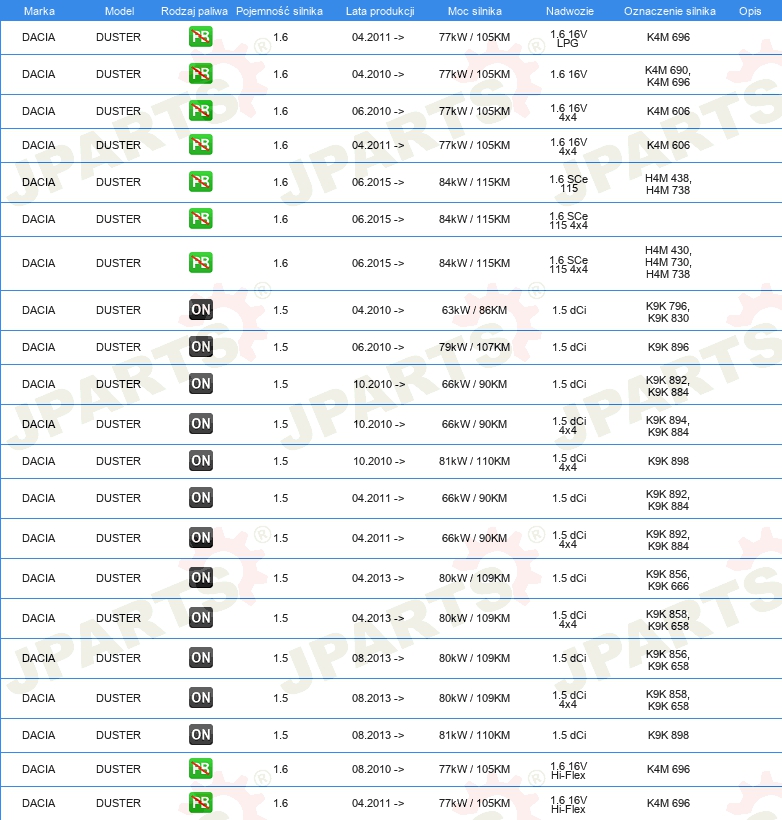This screenshot has width=782, height=820.
Task: Click the '1.5' capacity cell in the 63kW / 86KM row
Action: point(280,310)
